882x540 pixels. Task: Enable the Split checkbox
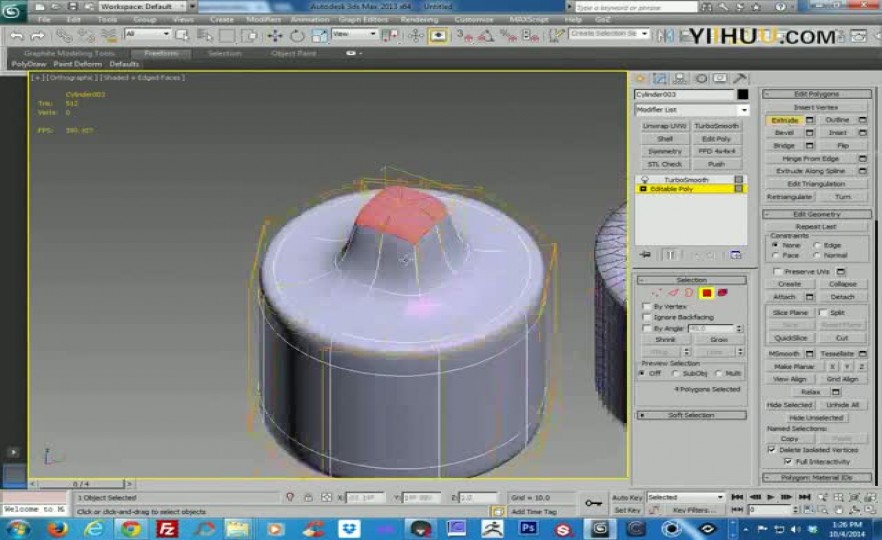pos(823,313)
